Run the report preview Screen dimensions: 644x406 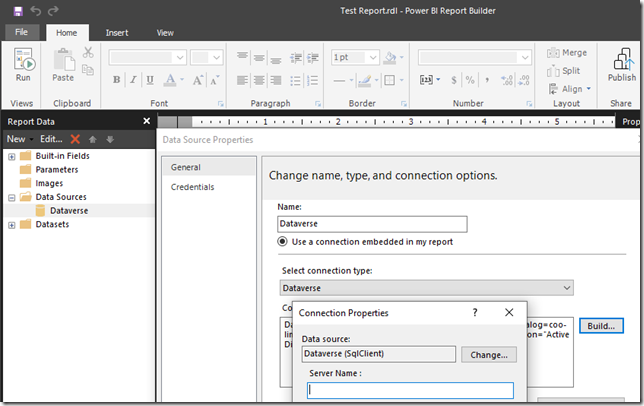[x=23, y=65]
